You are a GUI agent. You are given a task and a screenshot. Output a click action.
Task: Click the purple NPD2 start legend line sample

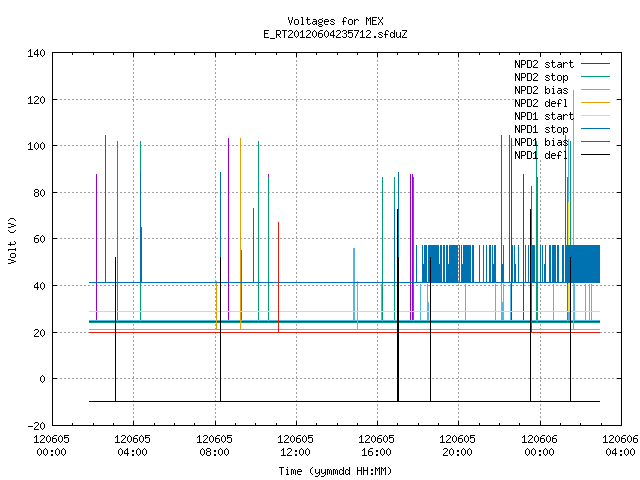coord(595,64)
